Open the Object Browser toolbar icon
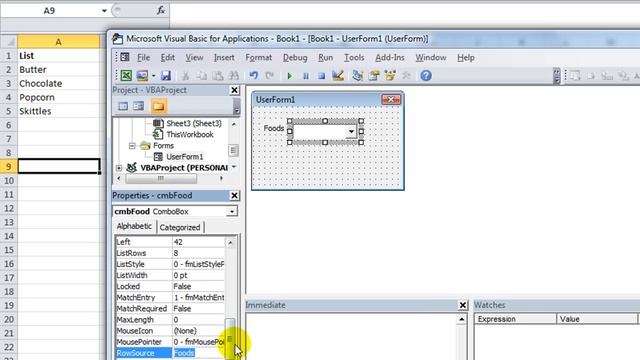Image resolution: width=640 pixels, height=360 pixels. click(390, 76)
